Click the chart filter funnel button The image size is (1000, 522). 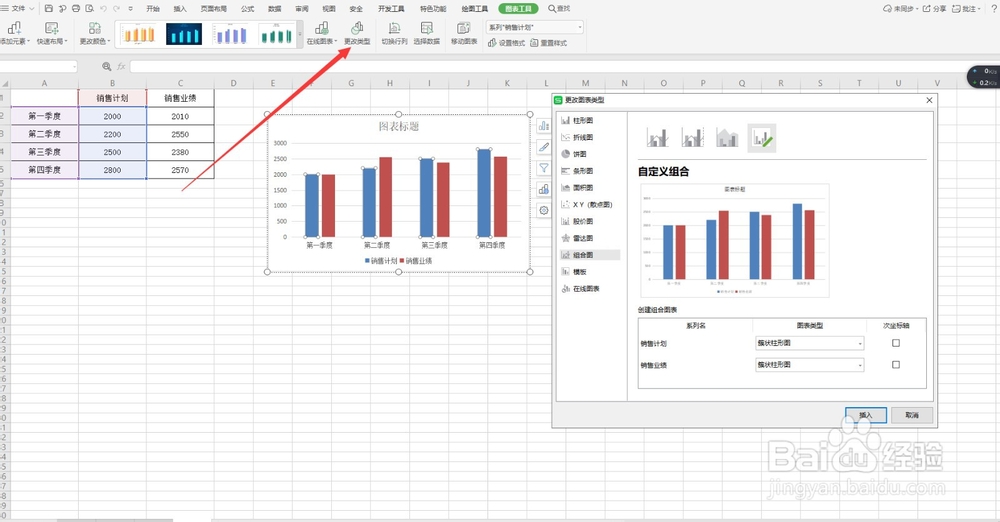(543, 168)
